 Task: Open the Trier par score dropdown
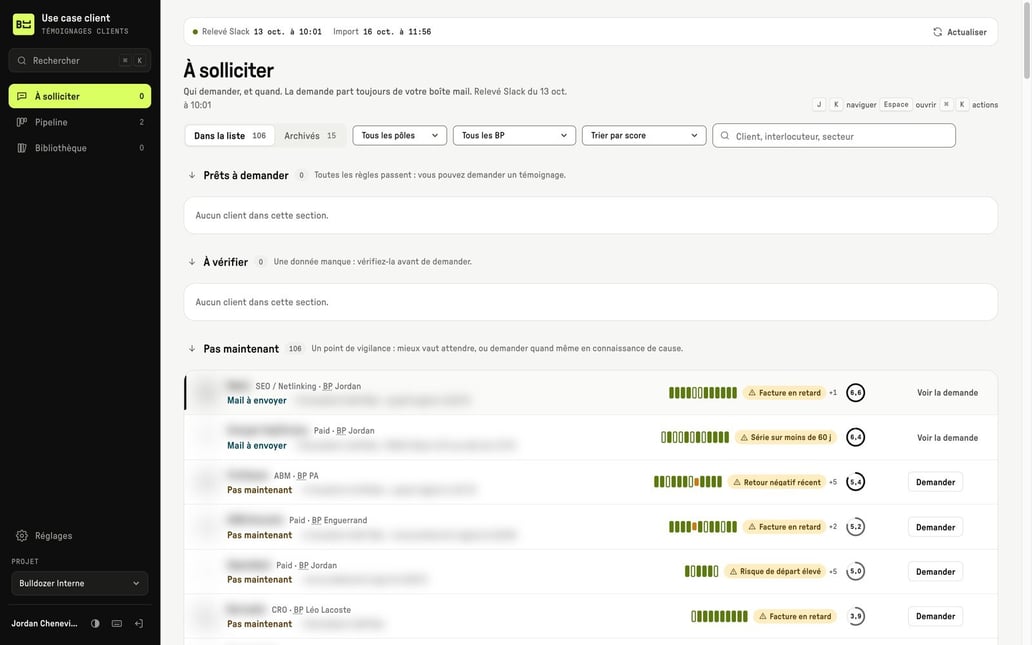[x=644, y=136]
